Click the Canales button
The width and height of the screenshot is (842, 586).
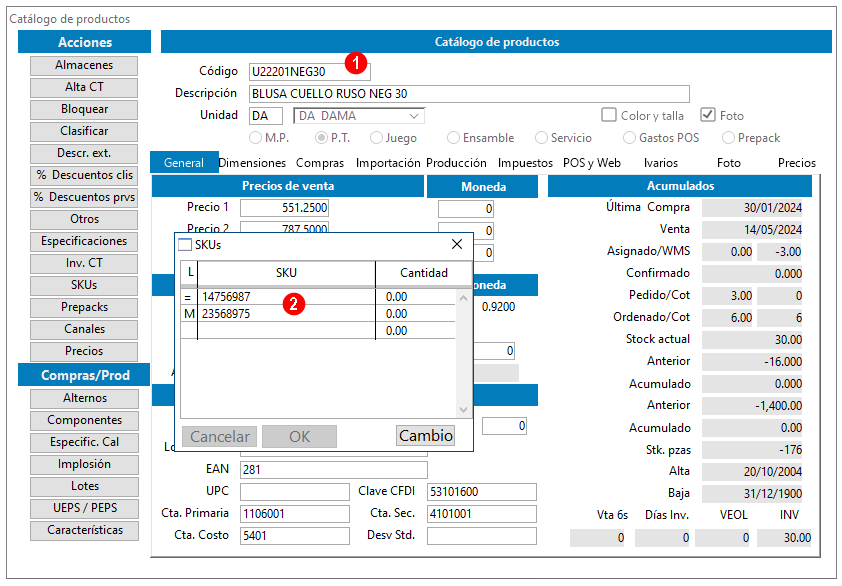[84, 330]
